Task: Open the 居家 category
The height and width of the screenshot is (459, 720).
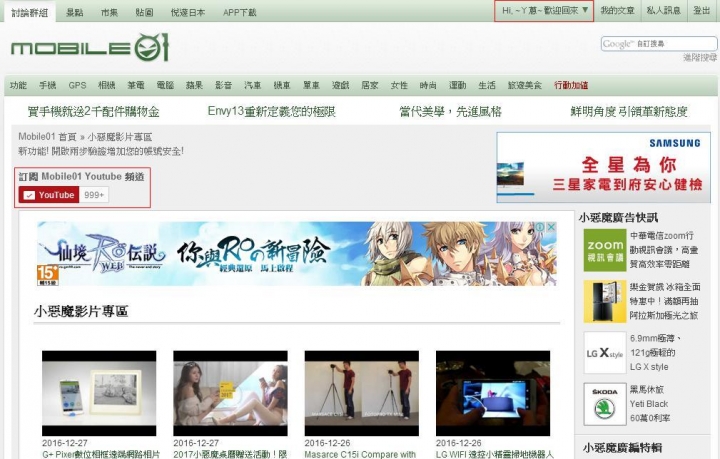Action: click(370, 85)
